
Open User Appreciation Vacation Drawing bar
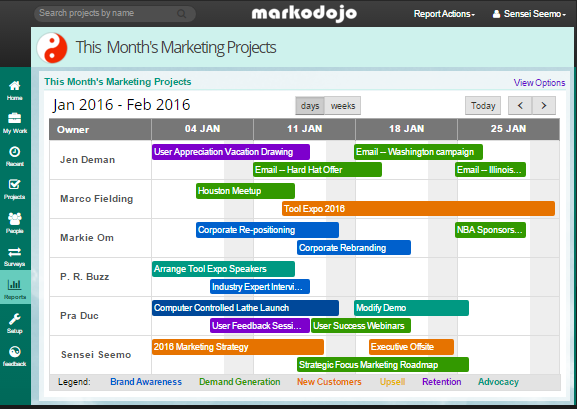(x=231, y=152)
